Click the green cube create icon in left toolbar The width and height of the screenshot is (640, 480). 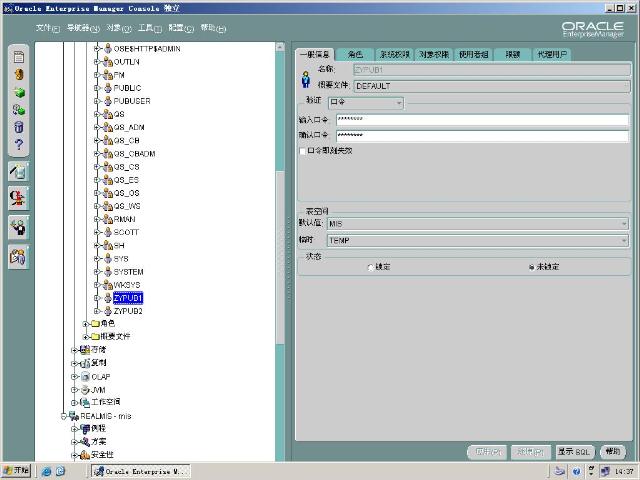coord(18,92)
